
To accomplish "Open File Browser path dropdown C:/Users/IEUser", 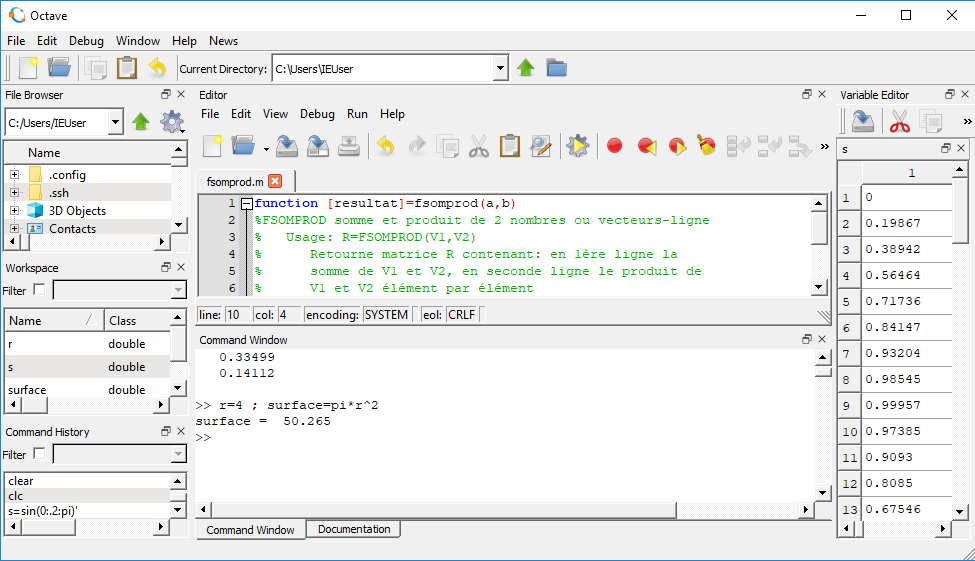I will click(x=116, y=122).
